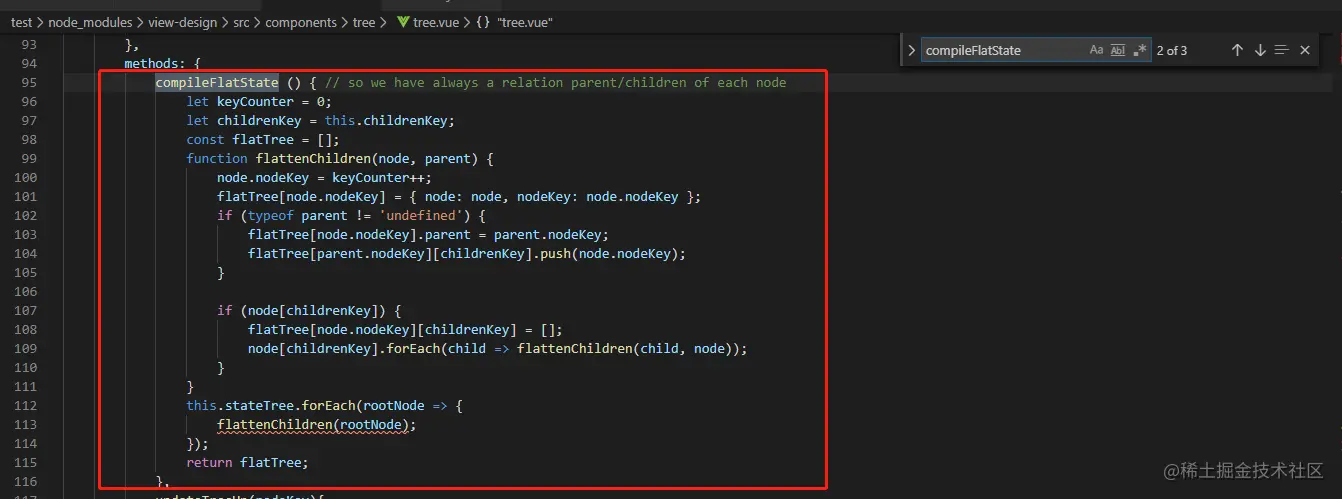Open test breadcrumb folder
This screenshot has height=499, width=1342.
point(22,22)
